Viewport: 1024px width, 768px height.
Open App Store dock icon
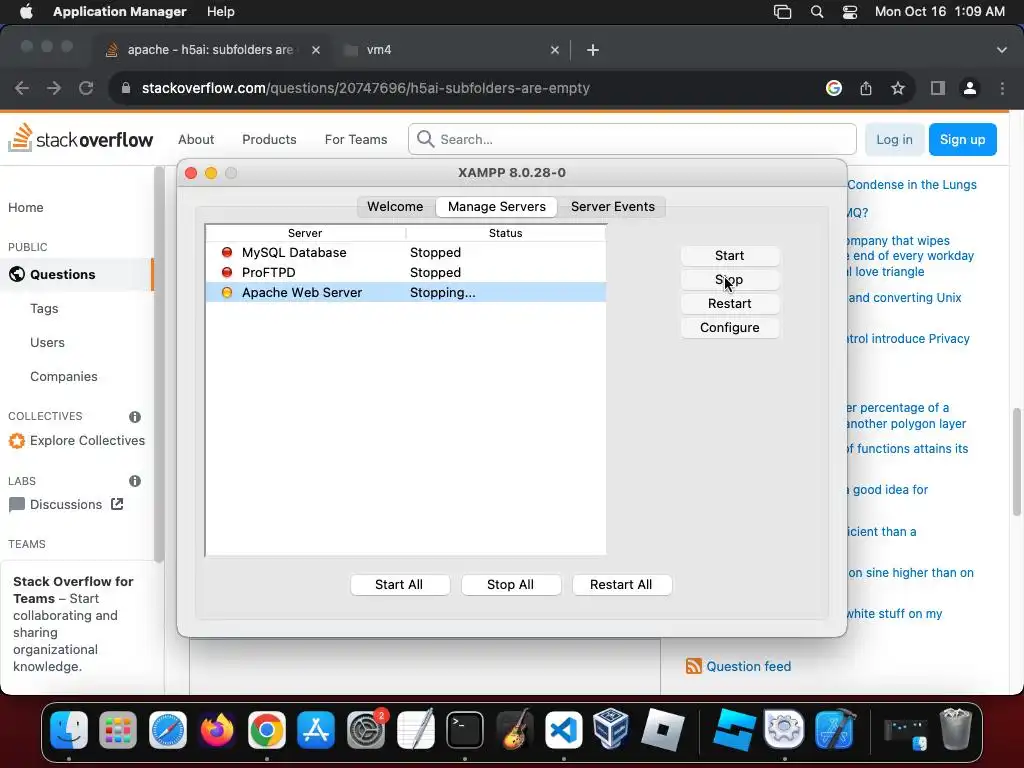click(316, 729)
